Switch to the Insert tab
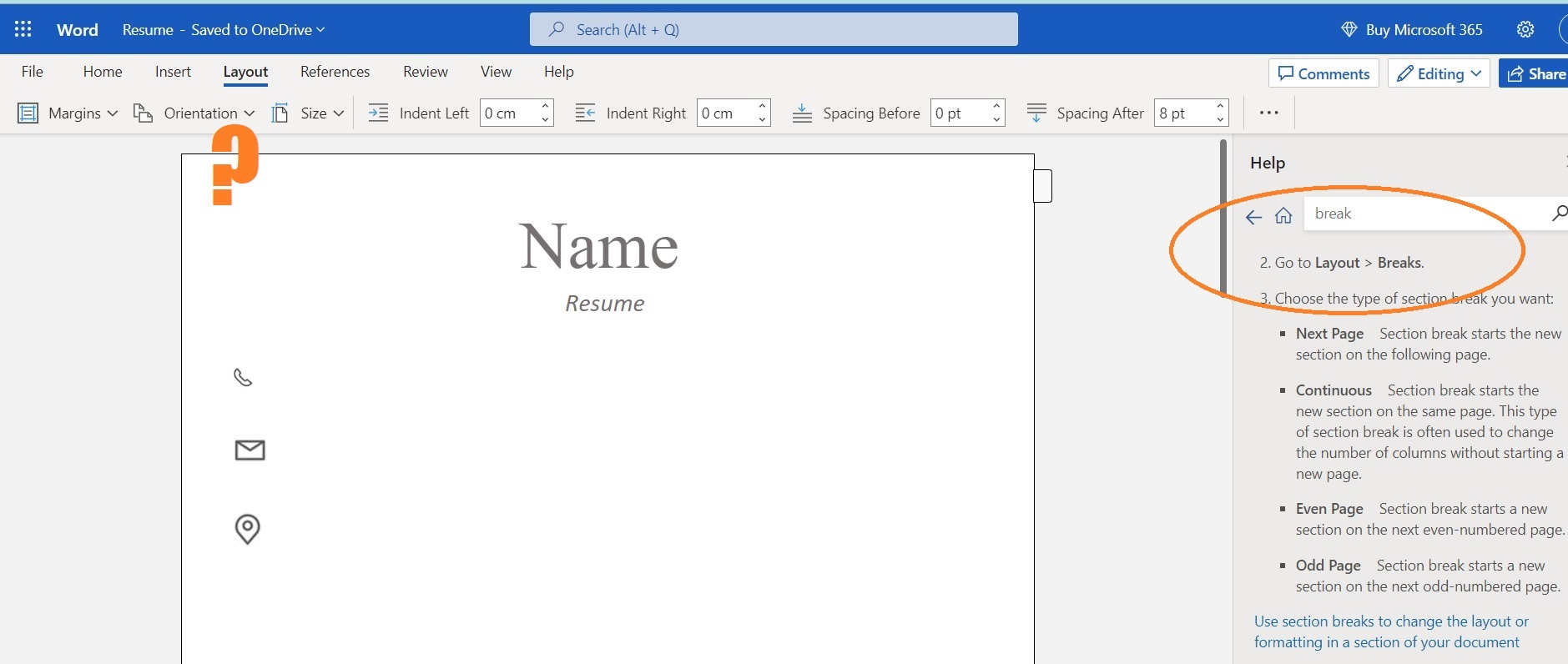Image resolution: width=1568 pixels, height=664 pixels. pyautogui.click(x=173, y=72)
